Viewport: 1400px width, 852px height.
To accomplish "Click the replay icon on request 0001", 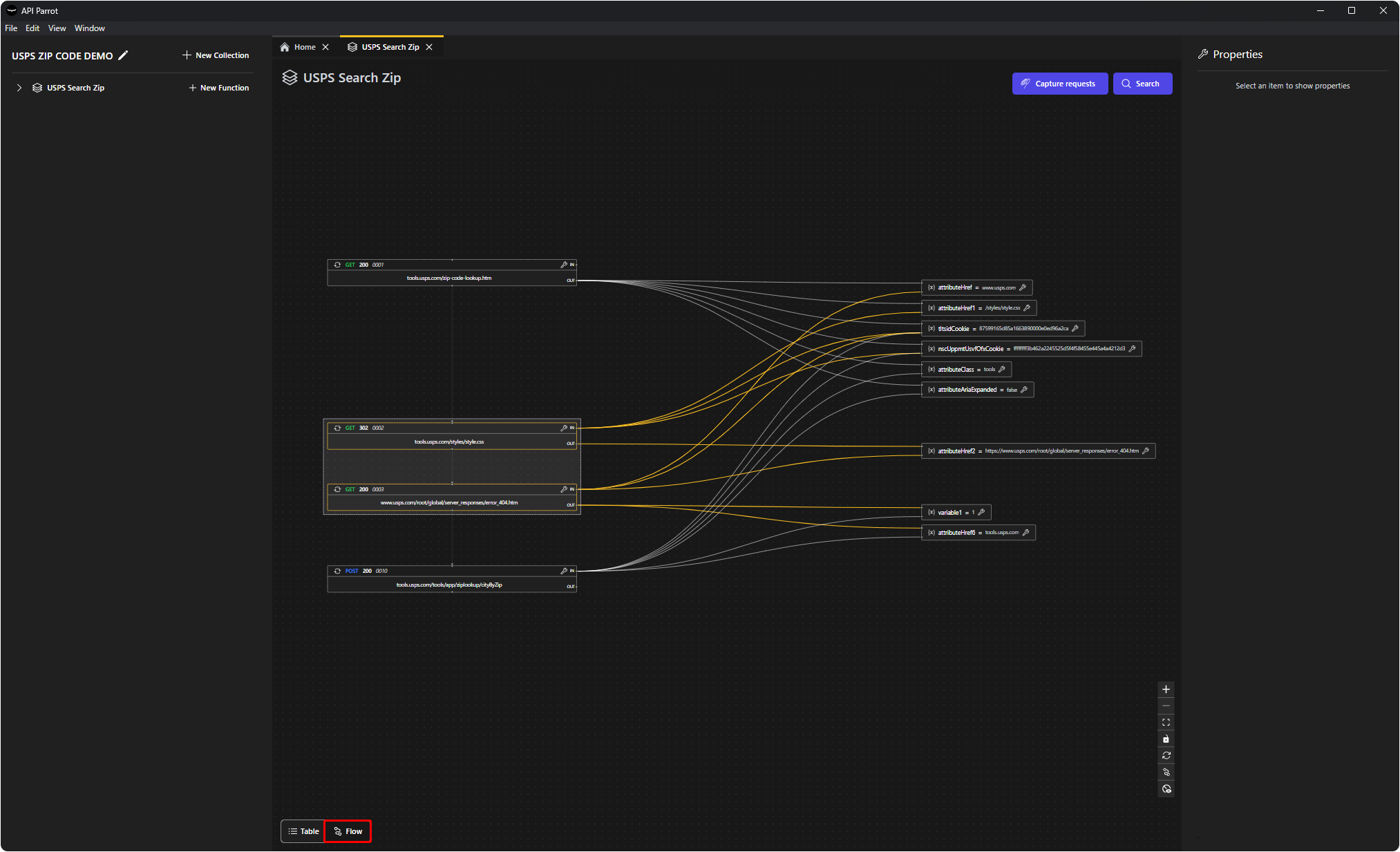I will pos(337,265).
